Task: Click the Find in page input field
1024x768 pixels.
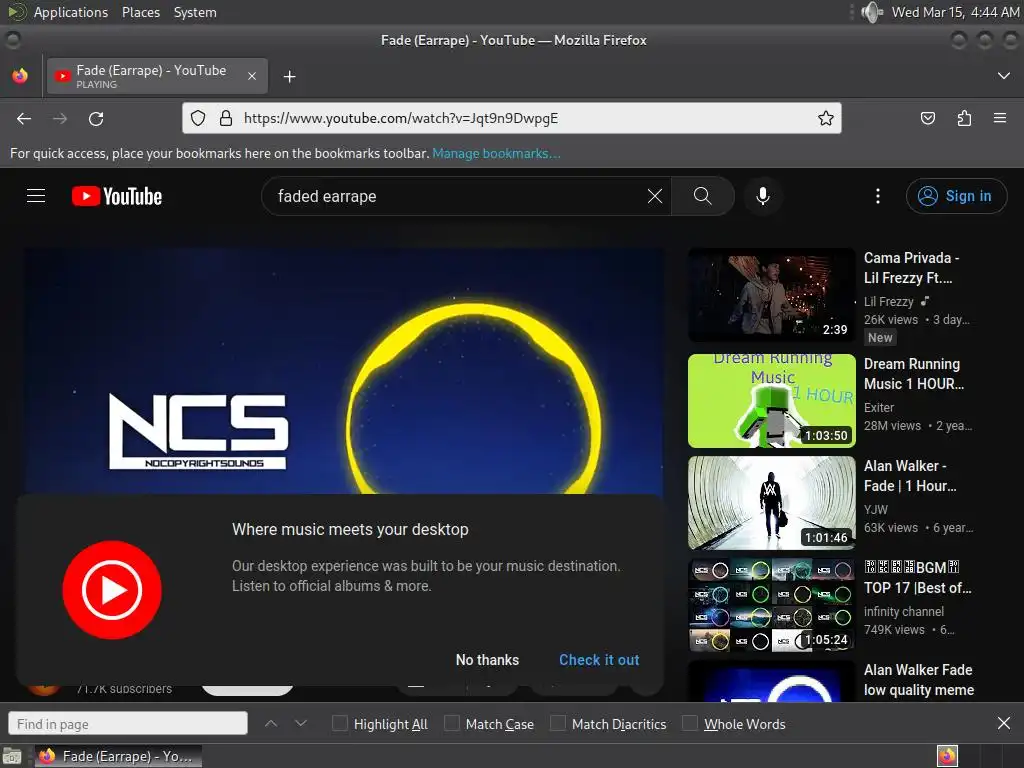Action: (128, 723)
